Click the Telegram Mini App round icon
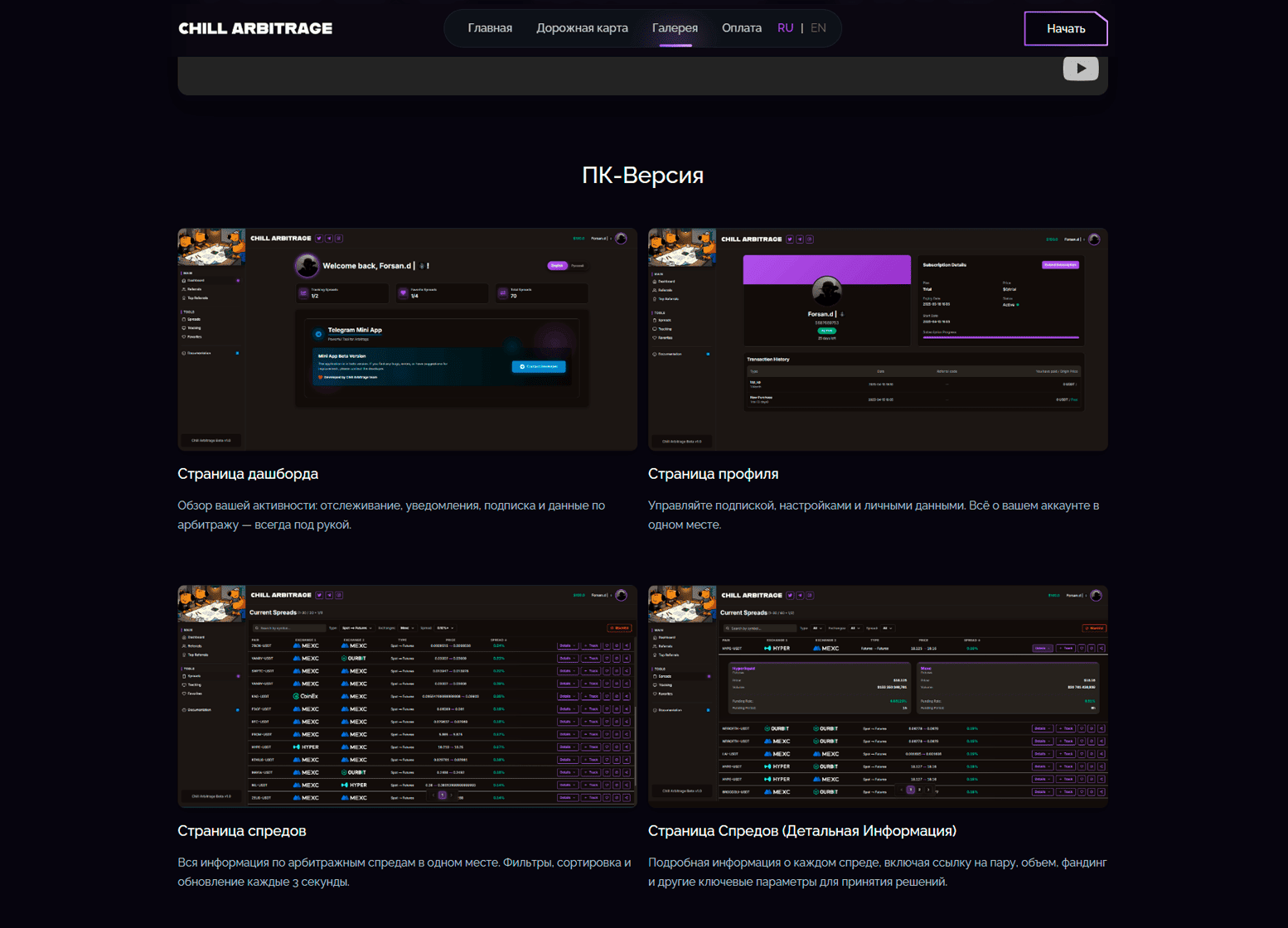Image resolution: width=1288 pixels, height=928 pixels. (318, 334)
